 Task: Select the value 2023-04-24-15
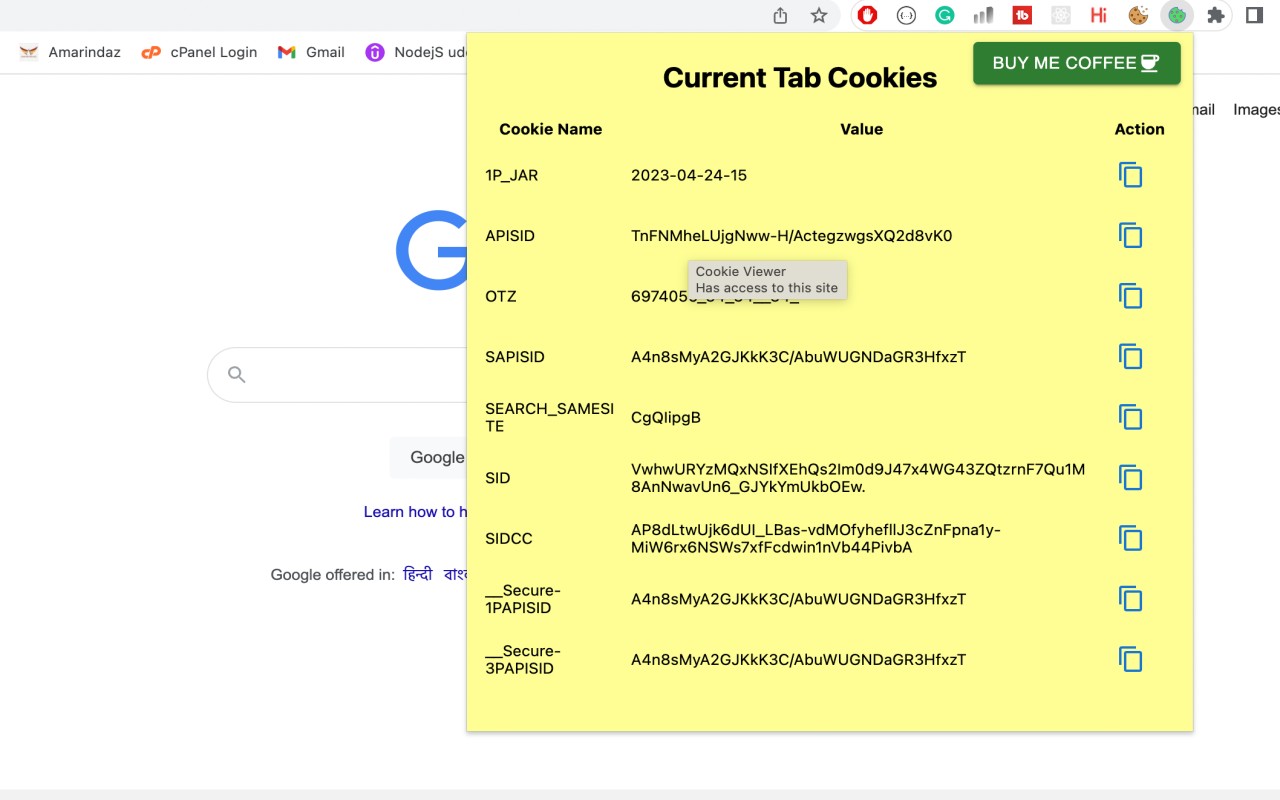tap(689, 175)
